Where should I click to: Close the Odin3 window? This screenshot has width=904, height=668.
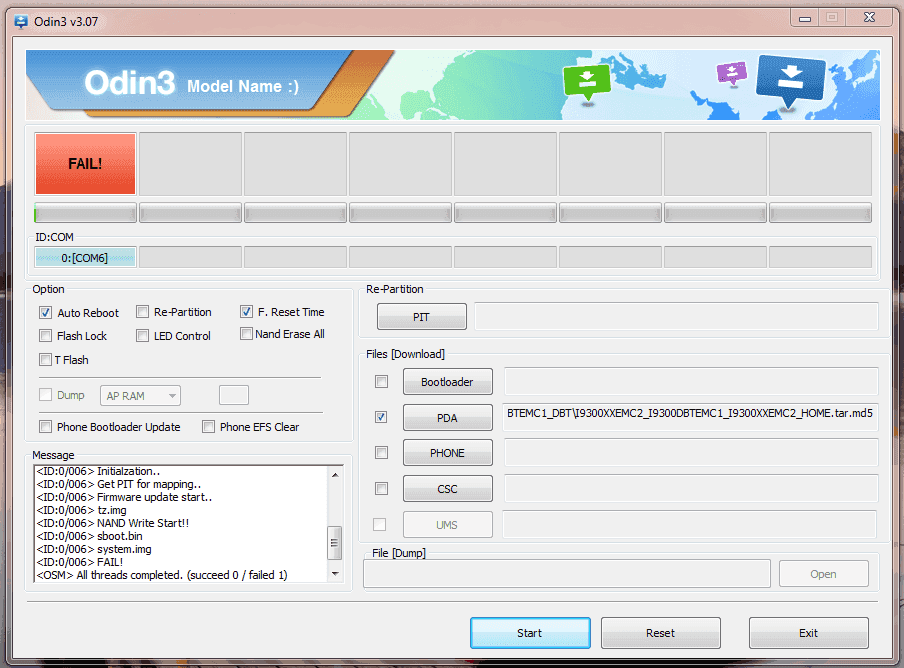[869, 18]
